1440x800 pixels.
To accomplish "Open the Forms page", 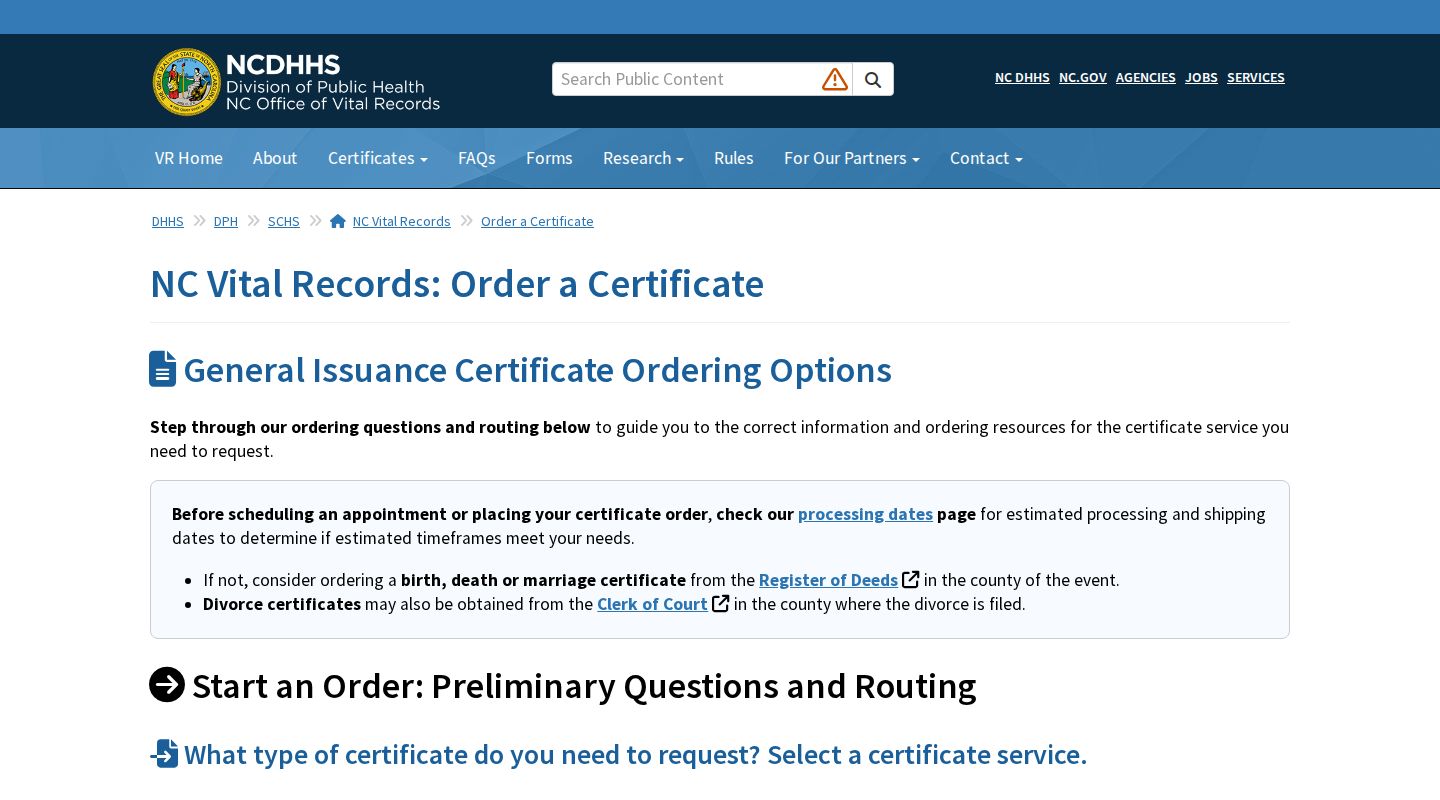I will [x=549, y=158].
